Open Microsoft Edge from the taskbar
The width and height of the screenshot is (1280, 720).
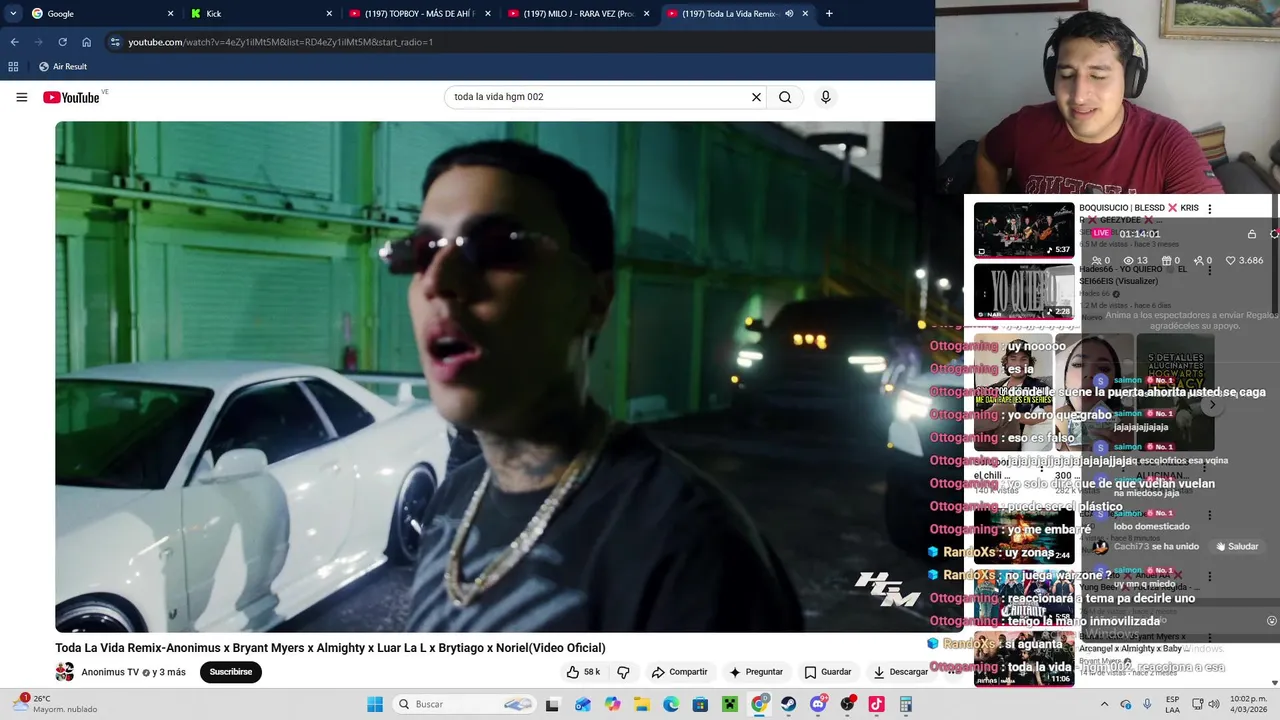point(671,704)
